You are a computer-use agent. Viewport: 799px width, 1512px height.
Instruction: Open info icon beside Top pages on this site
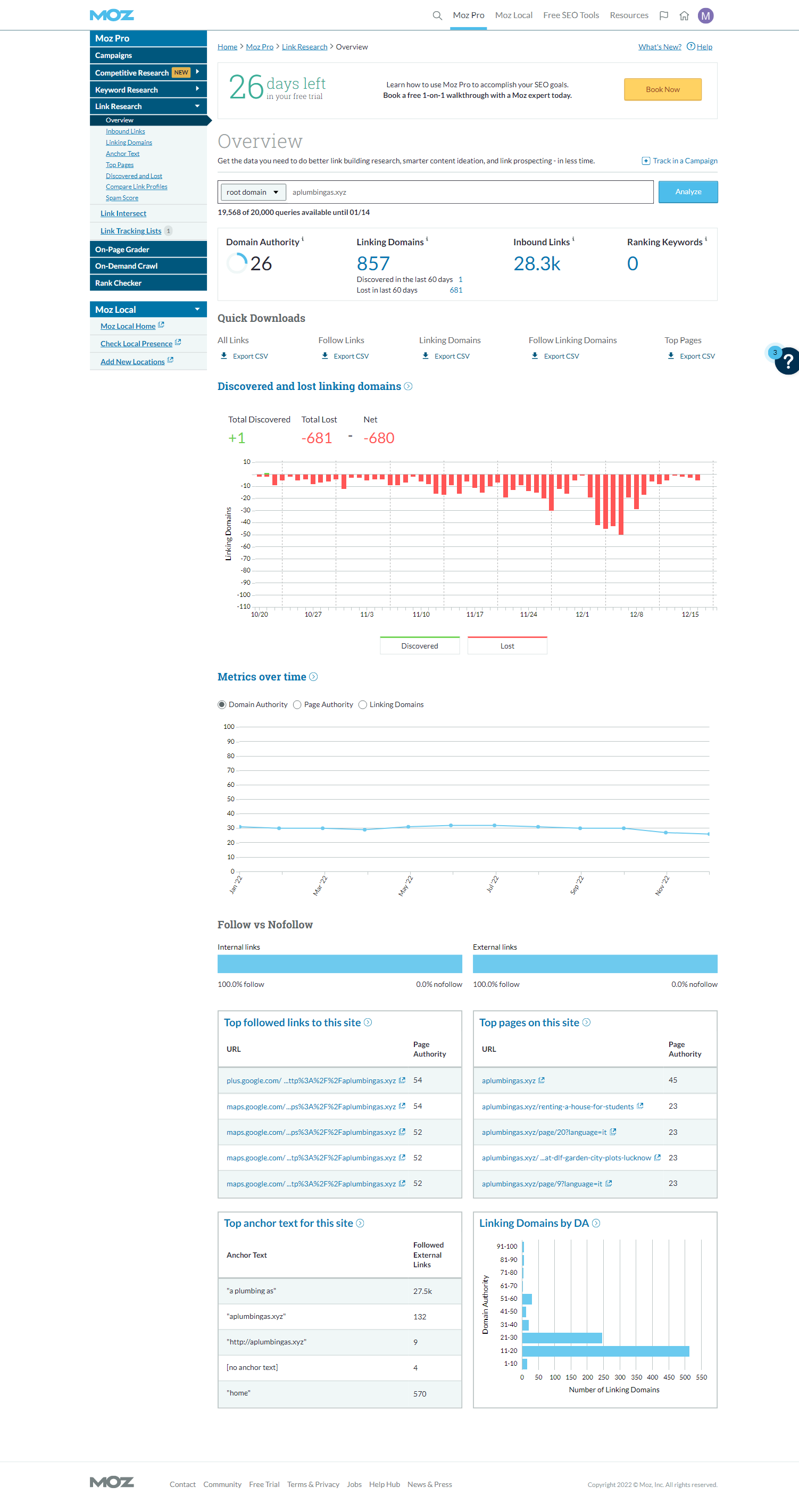pyautogui.click(x=586, y=1023)
